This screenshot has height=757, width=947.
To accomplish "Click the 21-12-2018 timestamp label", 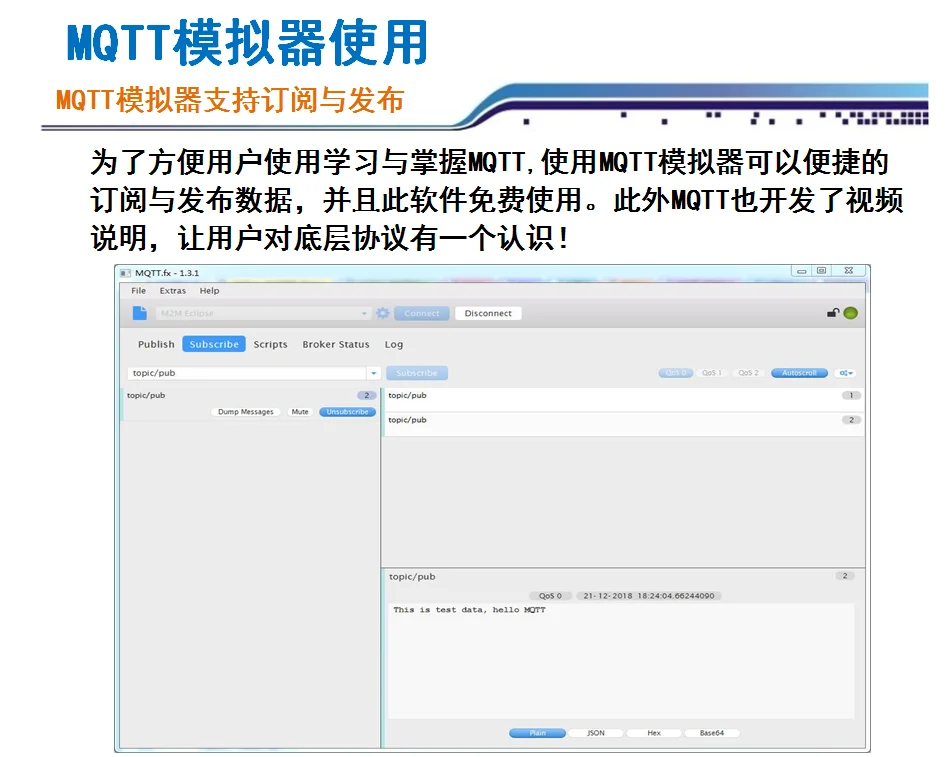I will (x=649, y=596).
